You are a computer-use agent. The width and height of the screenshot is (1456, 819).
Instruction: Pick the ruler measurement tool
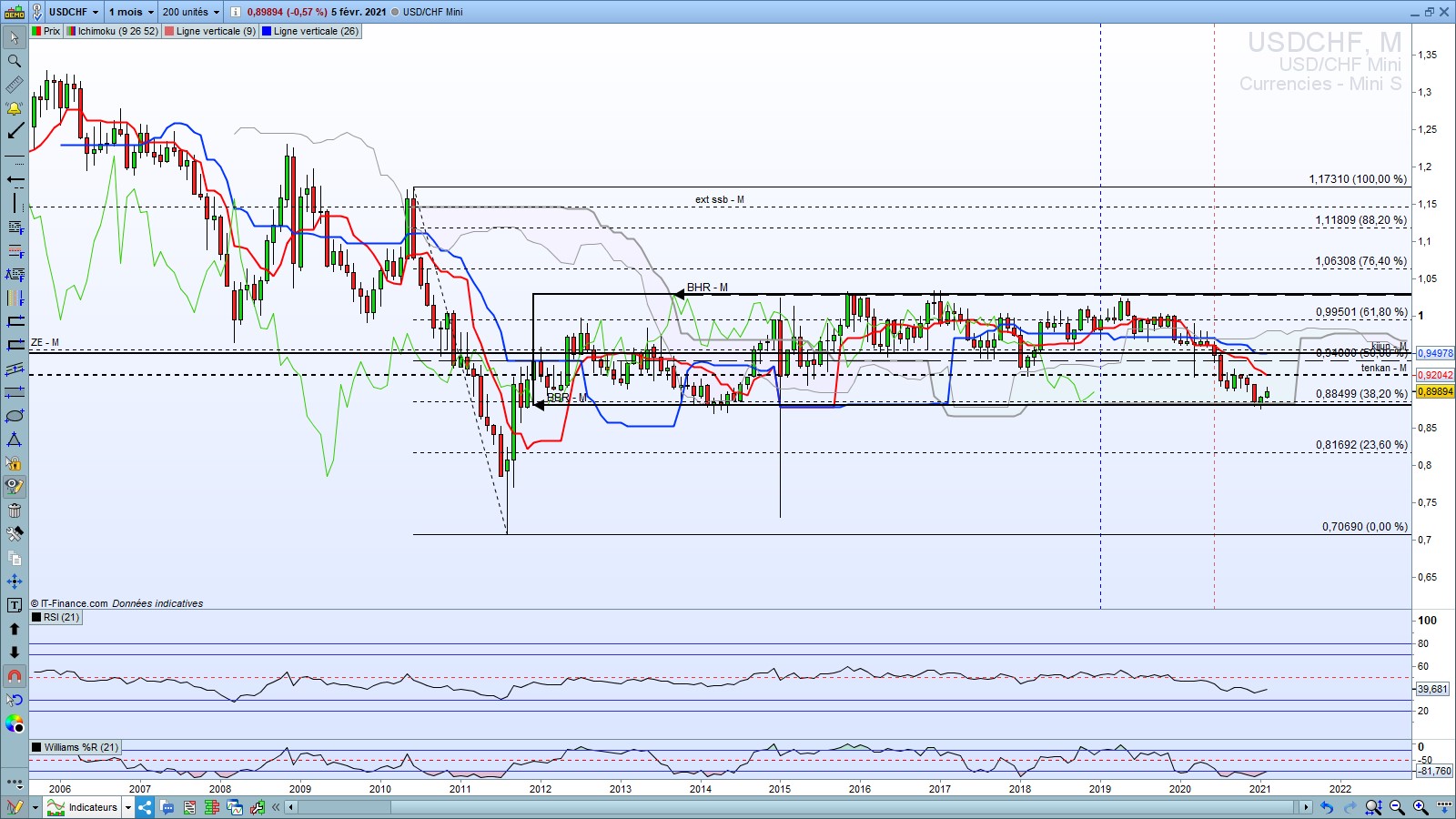point(15,85)
